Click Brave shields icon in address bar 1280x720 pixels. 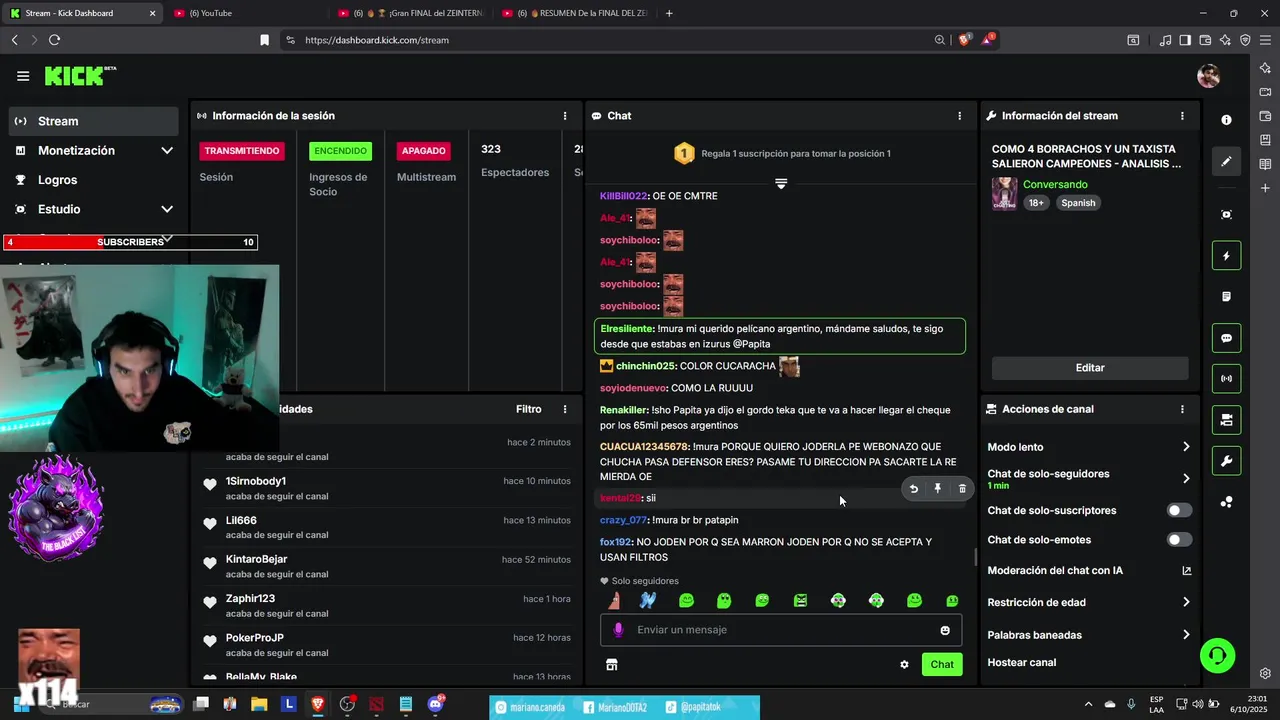pyautogui.click(x=964, y=40)
